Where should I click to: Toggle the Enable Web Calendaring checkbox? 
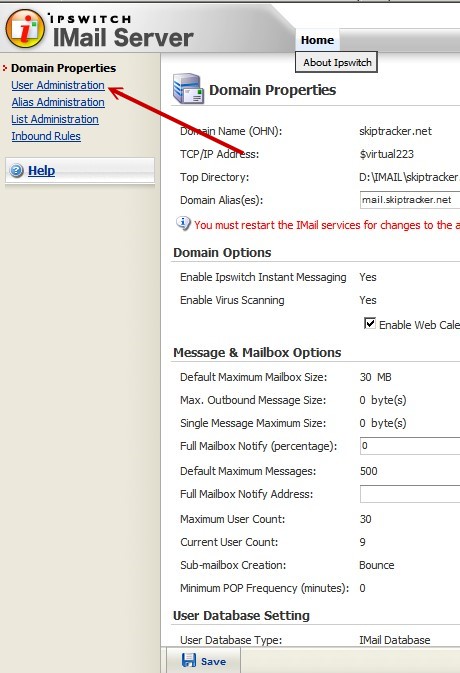pos(369,323)
